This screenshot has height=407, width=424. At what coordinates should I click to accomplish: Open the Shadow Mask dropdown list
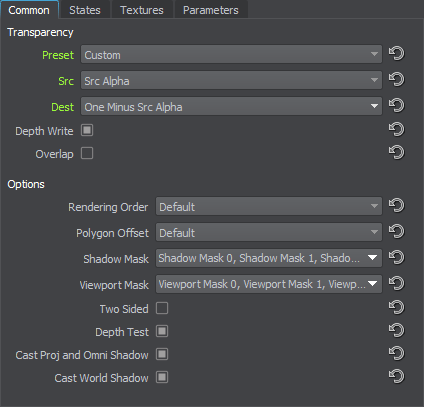[x=269, y=258]
